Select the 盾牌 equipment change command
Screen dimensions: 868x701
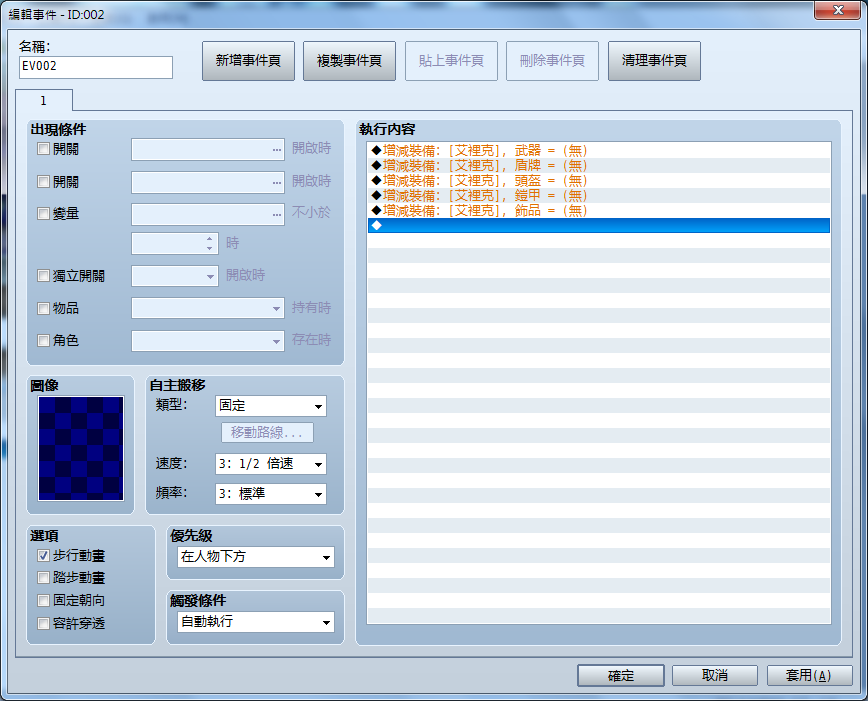coord(598,165)
